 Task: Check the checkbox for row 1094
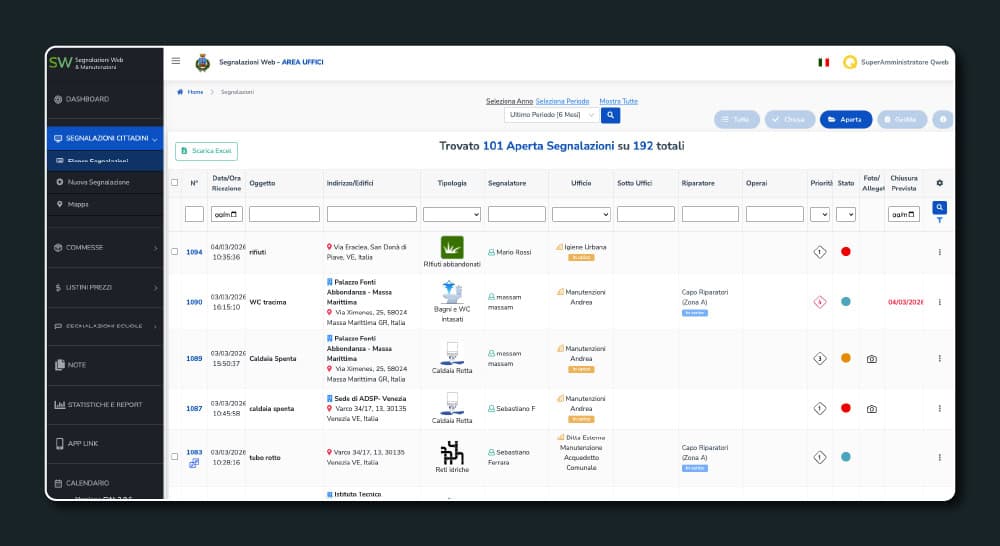click(x=175, y=252)
